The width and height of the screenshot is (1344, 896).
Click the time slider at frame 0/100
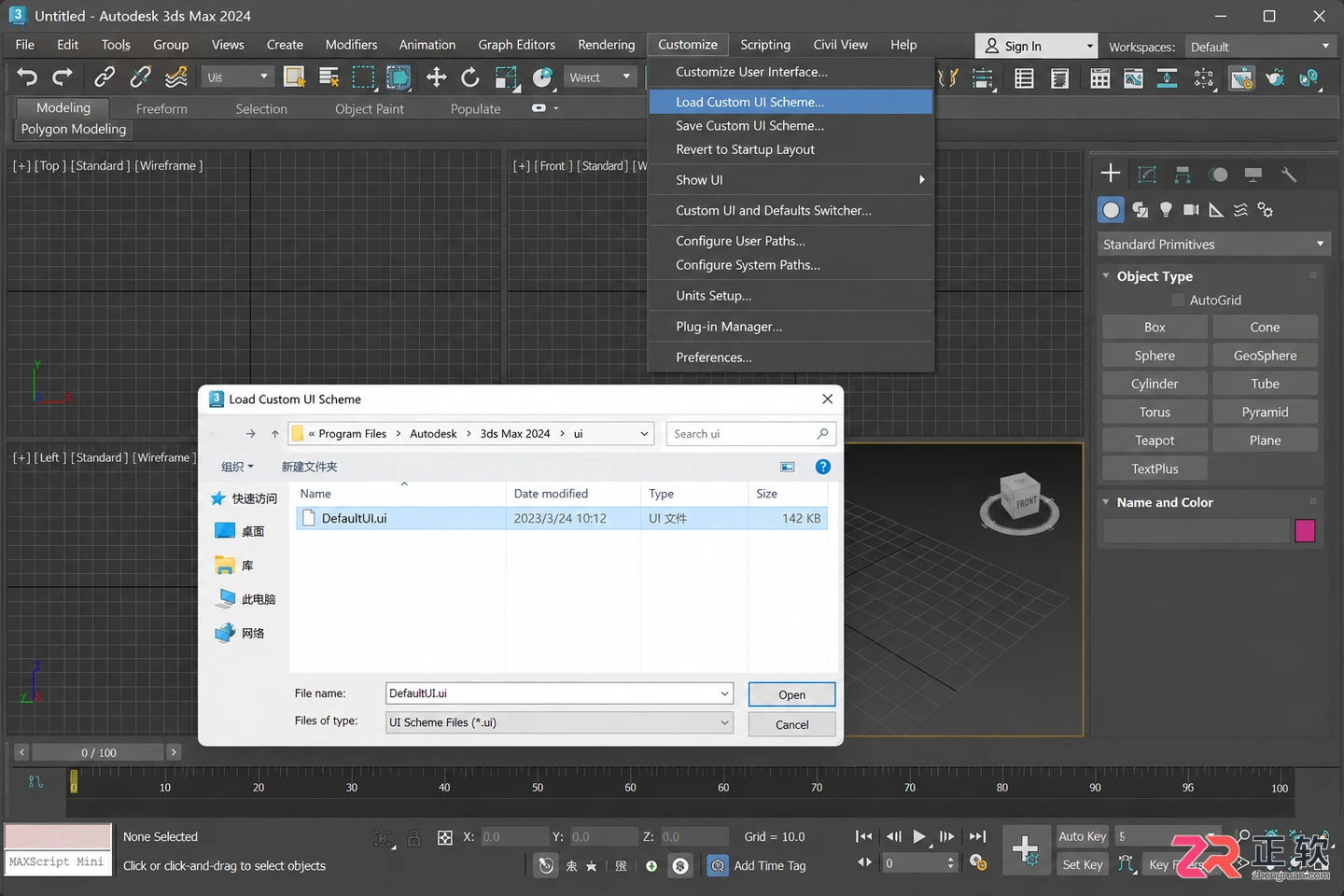point(99,752)
